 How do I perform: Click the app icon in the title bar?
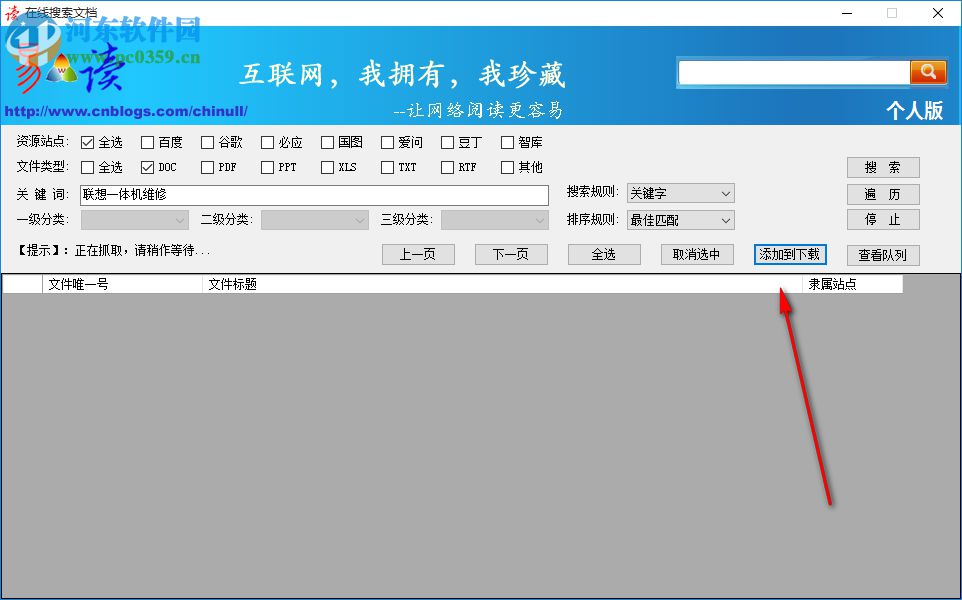point(11,13)
